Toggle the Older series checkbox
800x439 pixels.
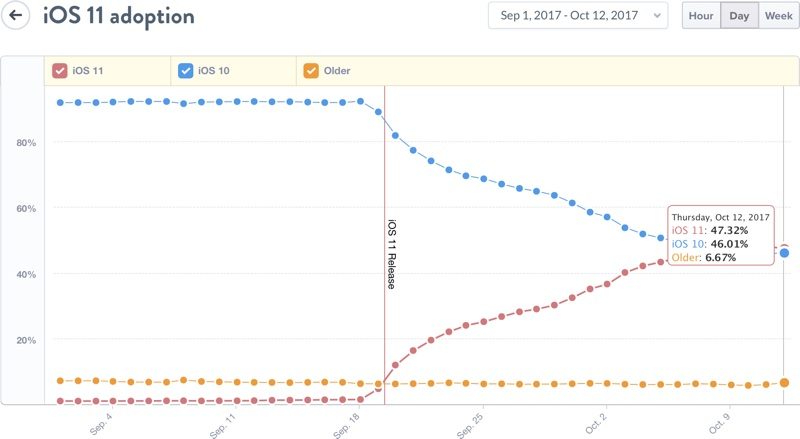[x=310, y=70]
